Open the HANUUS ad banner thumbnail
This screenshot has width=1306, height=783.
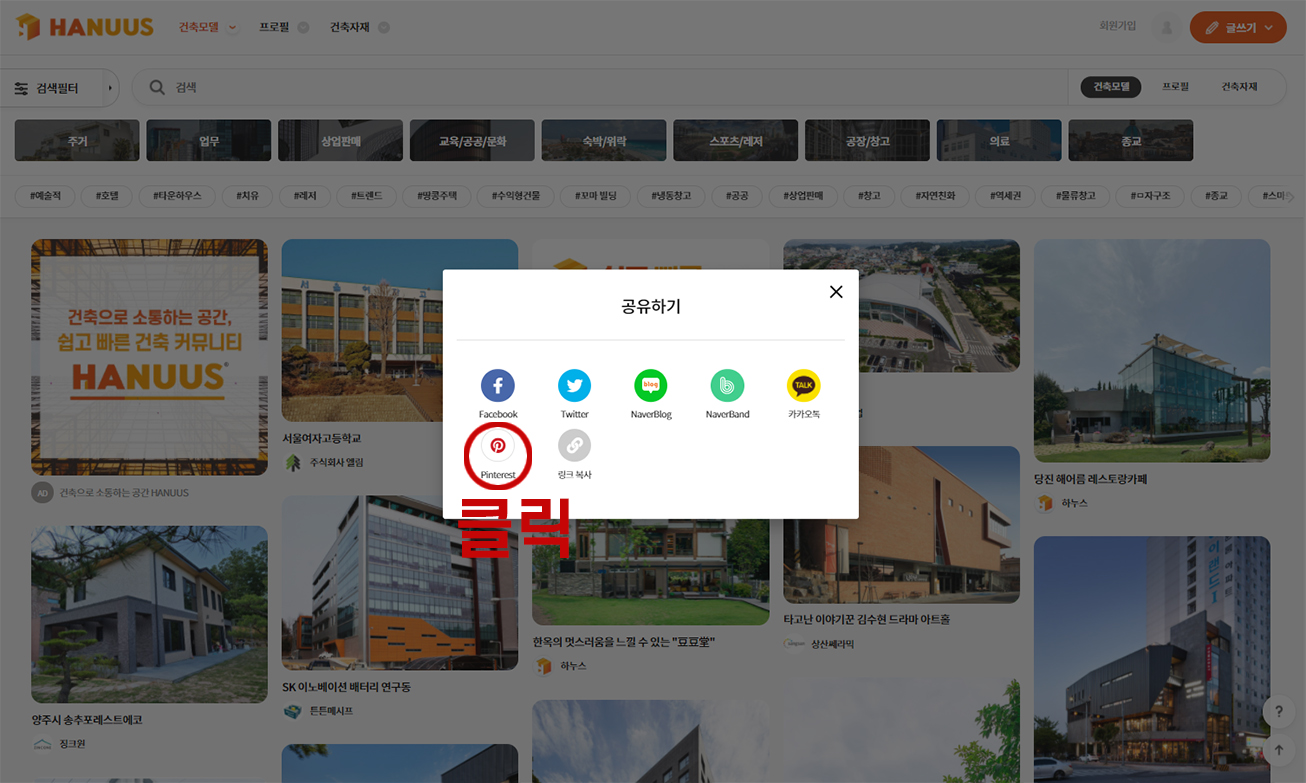tap(149, 357)
